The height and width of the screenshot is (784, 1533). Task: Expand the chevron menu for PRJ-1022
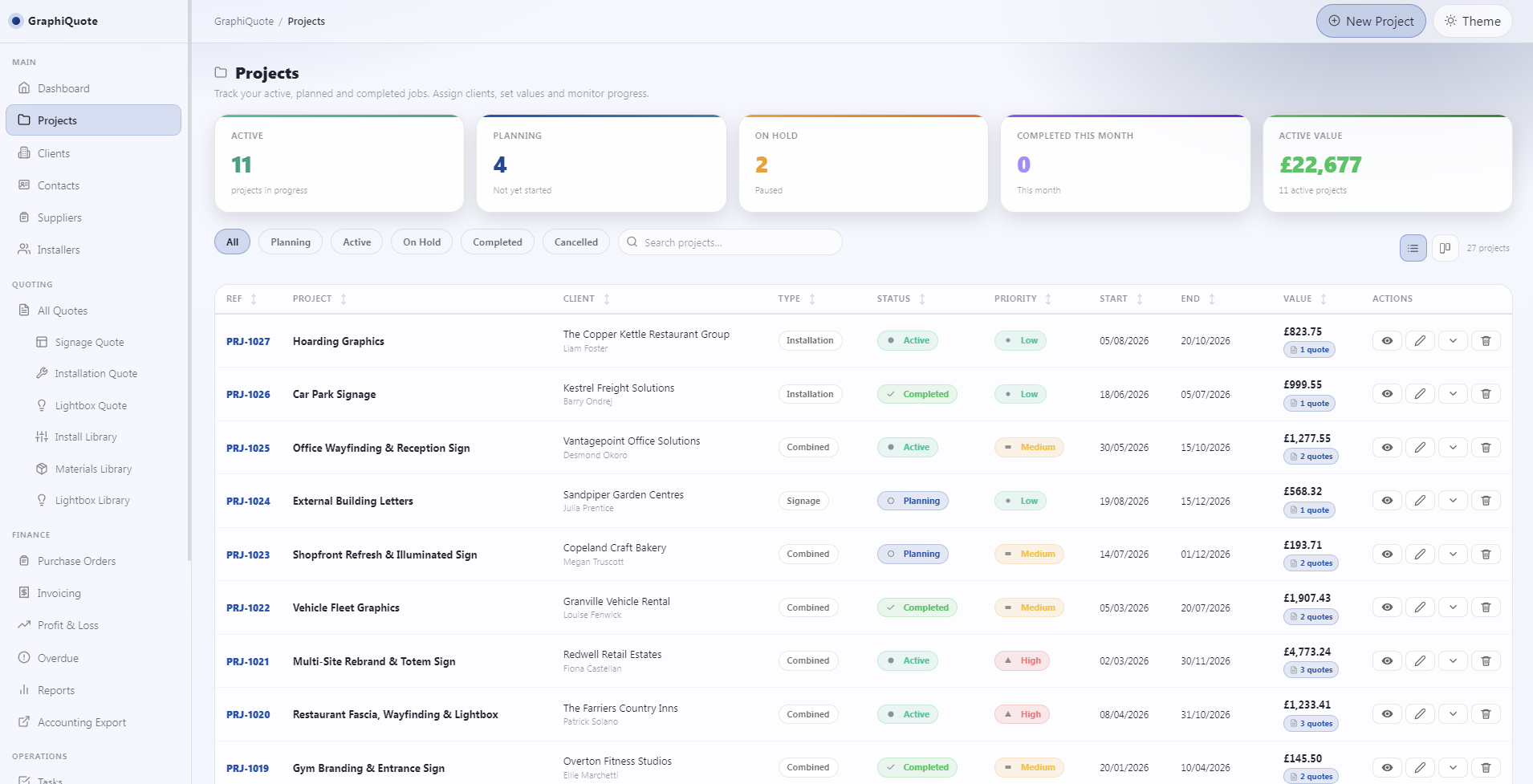coord(1453,607)
